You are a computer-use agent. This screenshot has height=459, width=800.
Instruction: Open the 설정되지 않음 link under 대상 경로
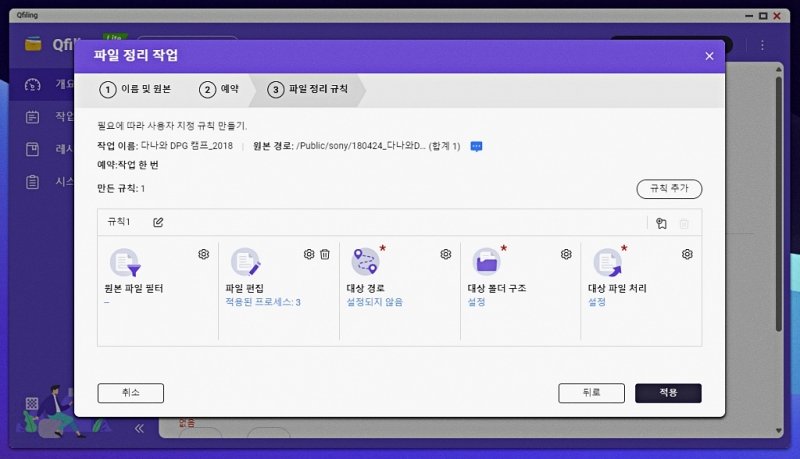[374, 302]
